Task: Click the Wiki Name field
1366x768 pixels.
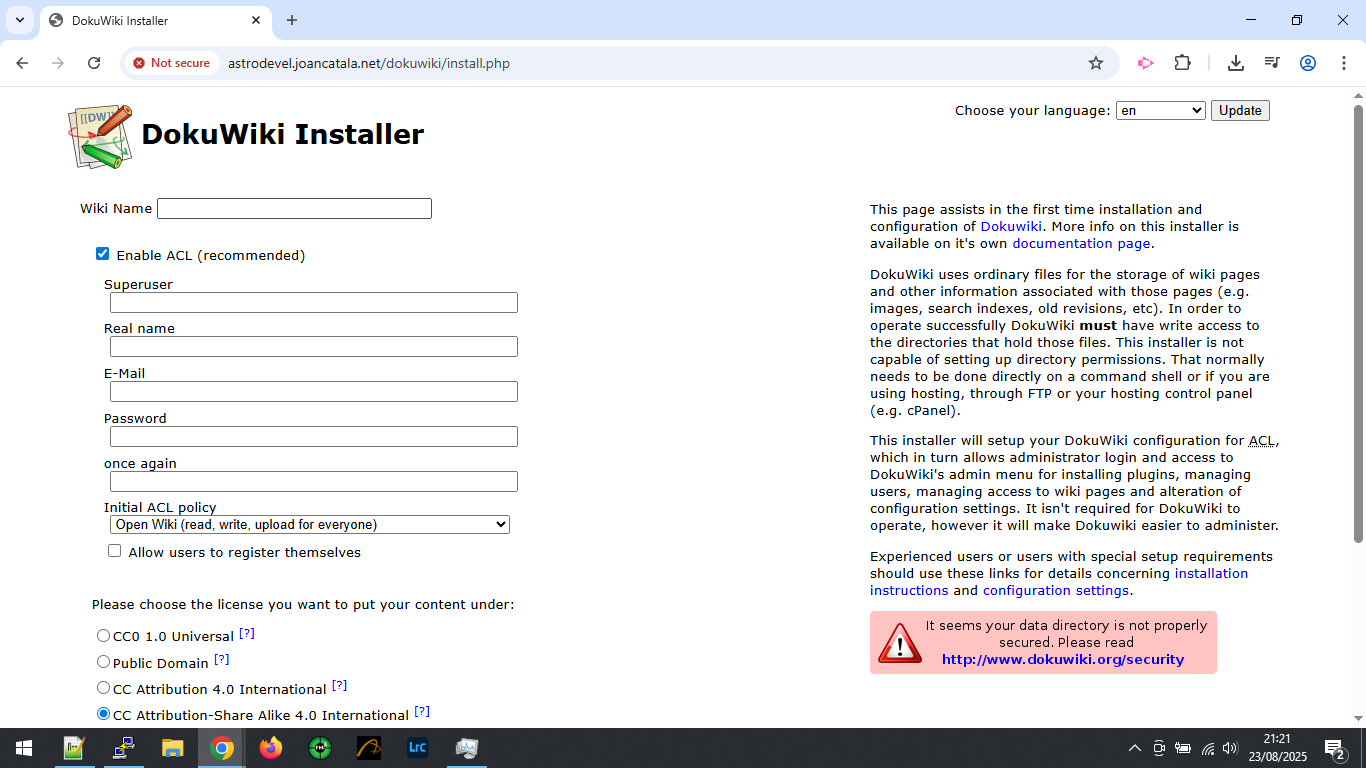Action: pyautogui.click(x=294, y=208)
